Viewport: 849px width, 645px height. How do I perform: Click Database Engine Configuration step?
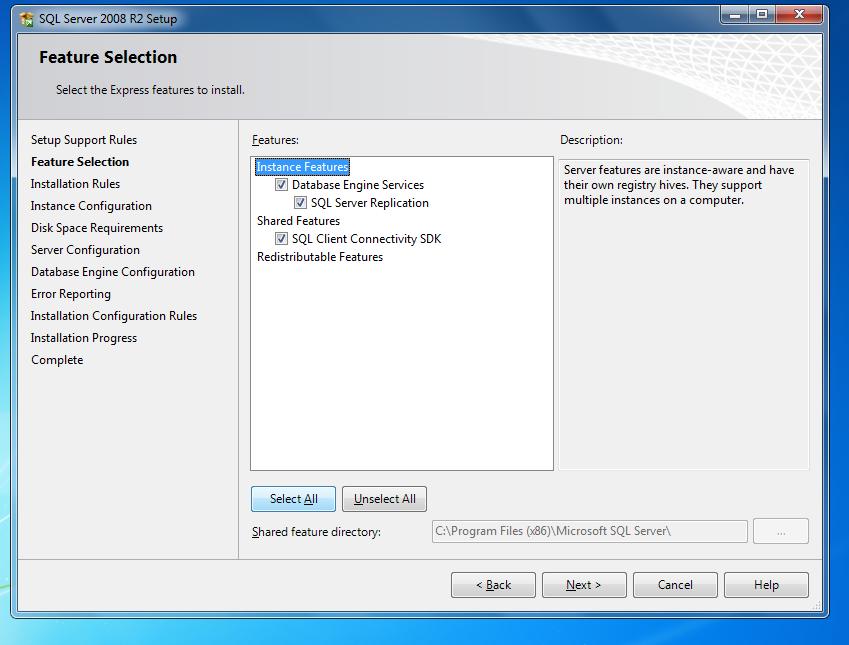click(113, 272)
